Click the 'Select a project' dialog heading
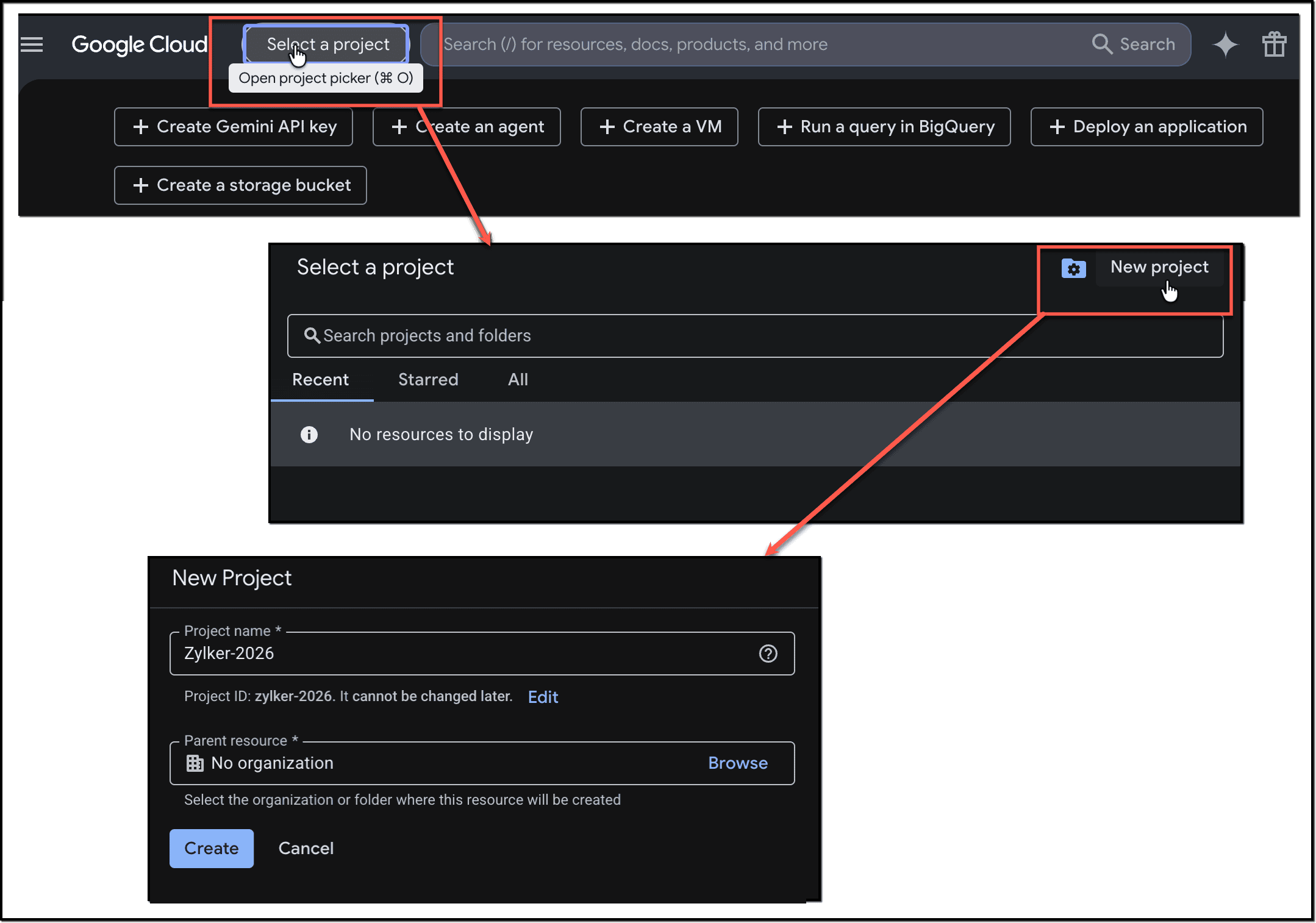The height and width of the screenshot is (923, 1316). [375, 268]
